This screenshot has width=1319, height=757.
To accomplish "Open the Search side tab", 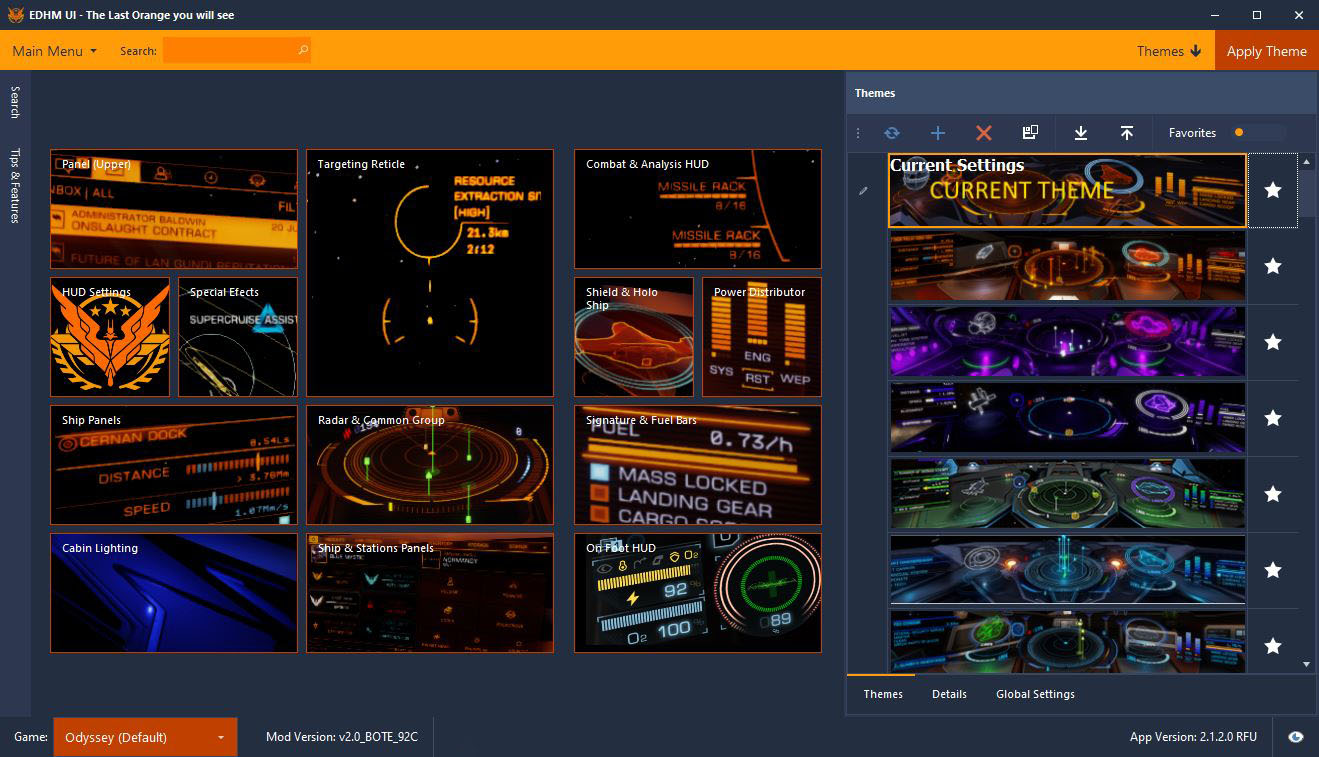I will coord(15,102).
